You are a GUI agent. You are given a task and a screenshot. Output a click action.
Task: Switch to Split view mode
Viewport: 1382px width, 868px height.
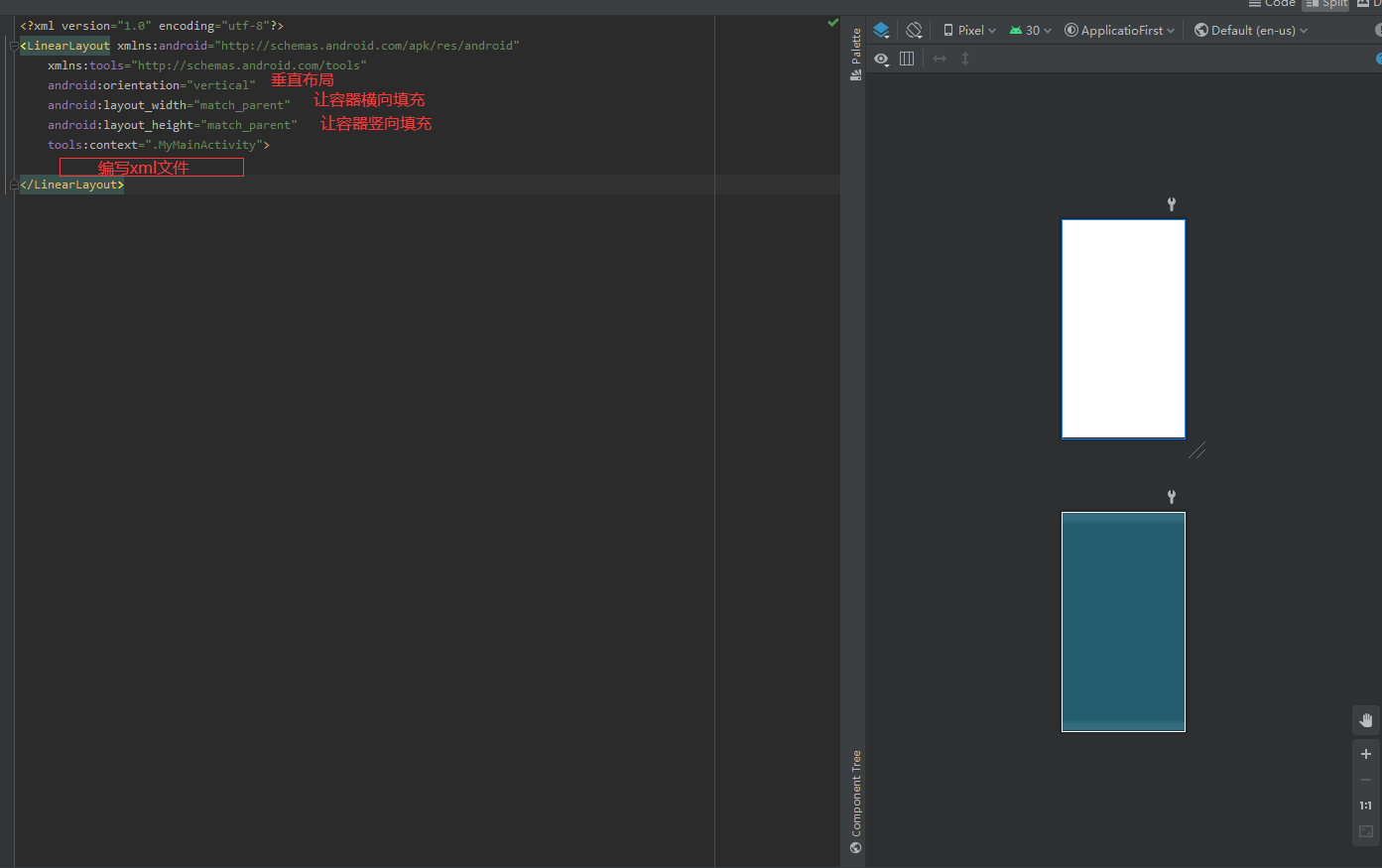click(x=1326, y=4)
